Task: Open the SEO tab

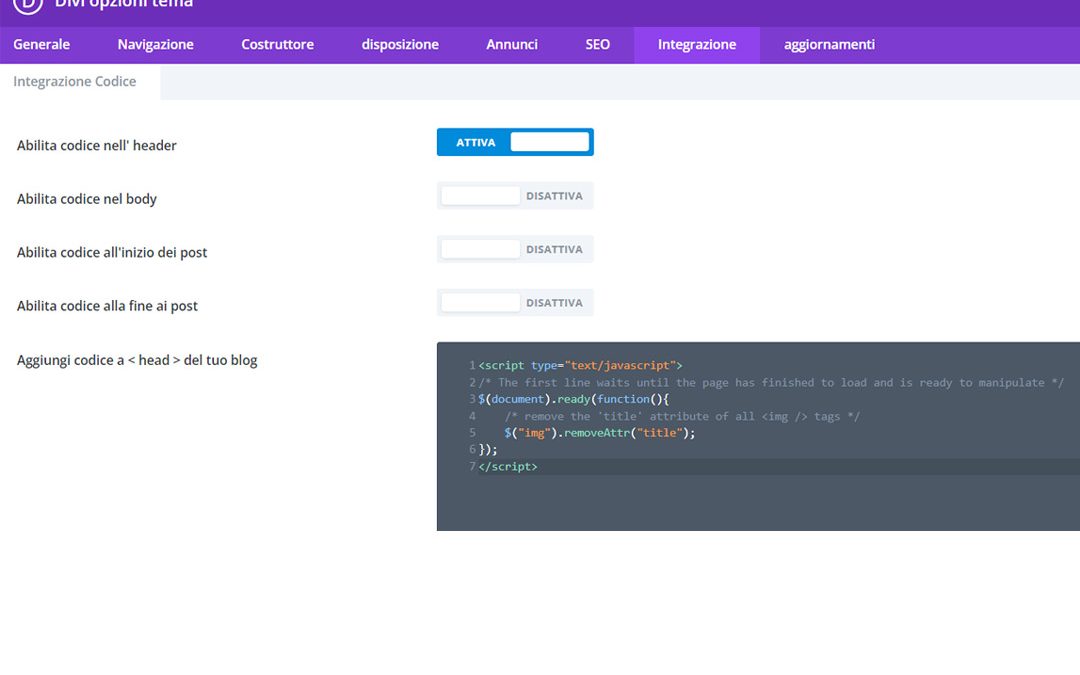Action: pyautogui.click(x=598, y=45)
